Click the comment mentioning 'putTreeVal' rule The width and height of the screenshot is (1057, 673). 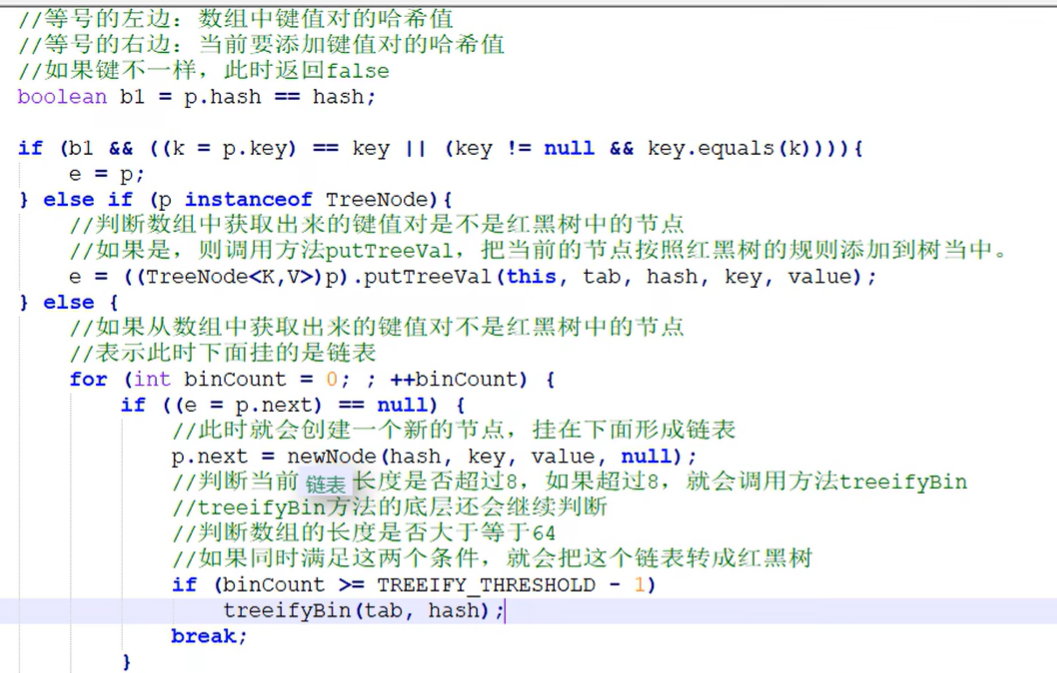click(x=538, y=251)
